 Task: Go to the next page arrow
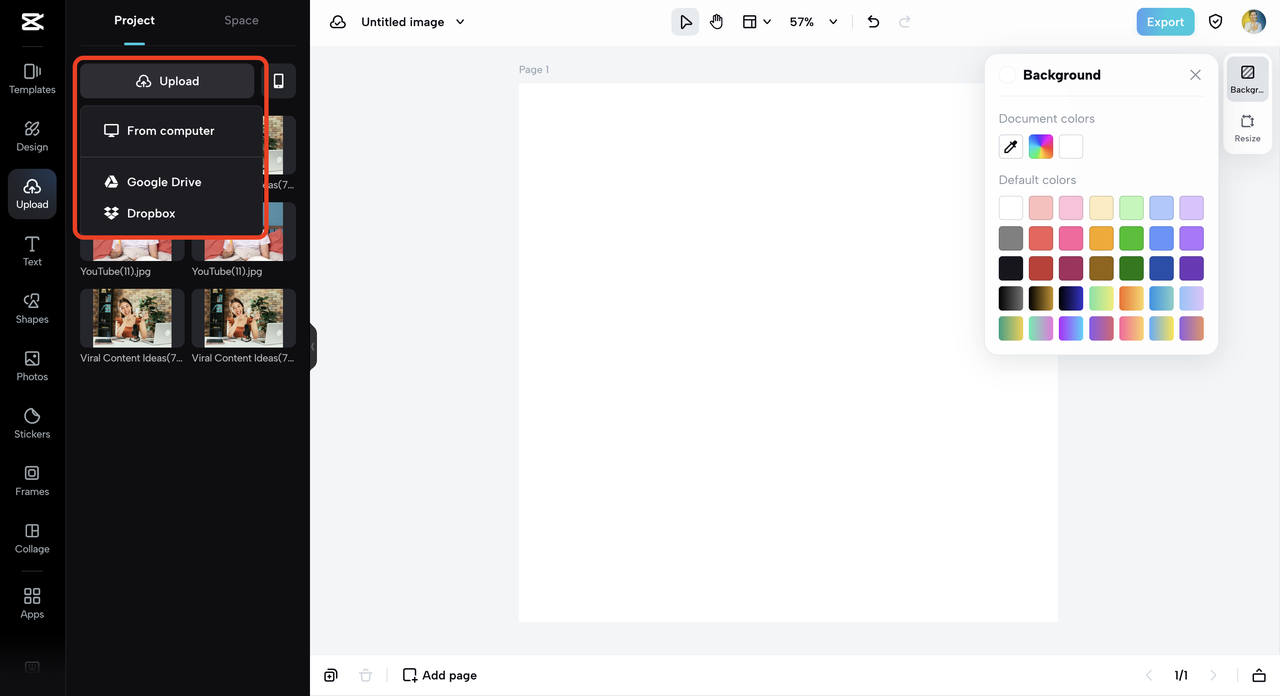(1214, 676)
